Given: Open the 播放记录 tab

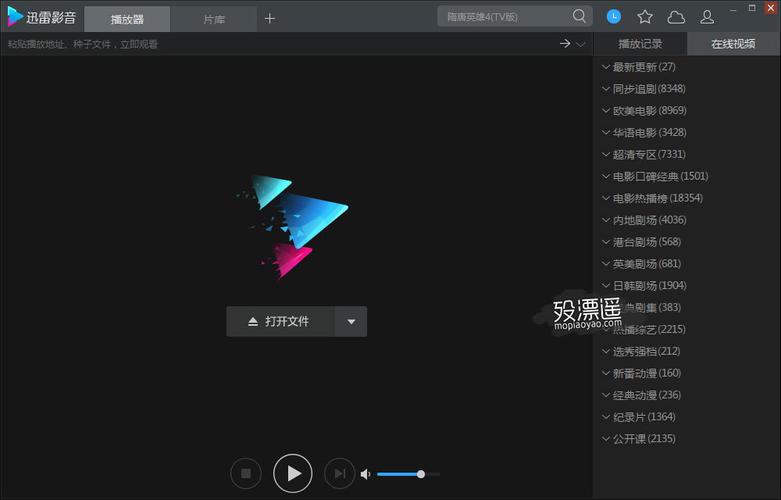Looking at the screenshot, I should click(641, 44).
